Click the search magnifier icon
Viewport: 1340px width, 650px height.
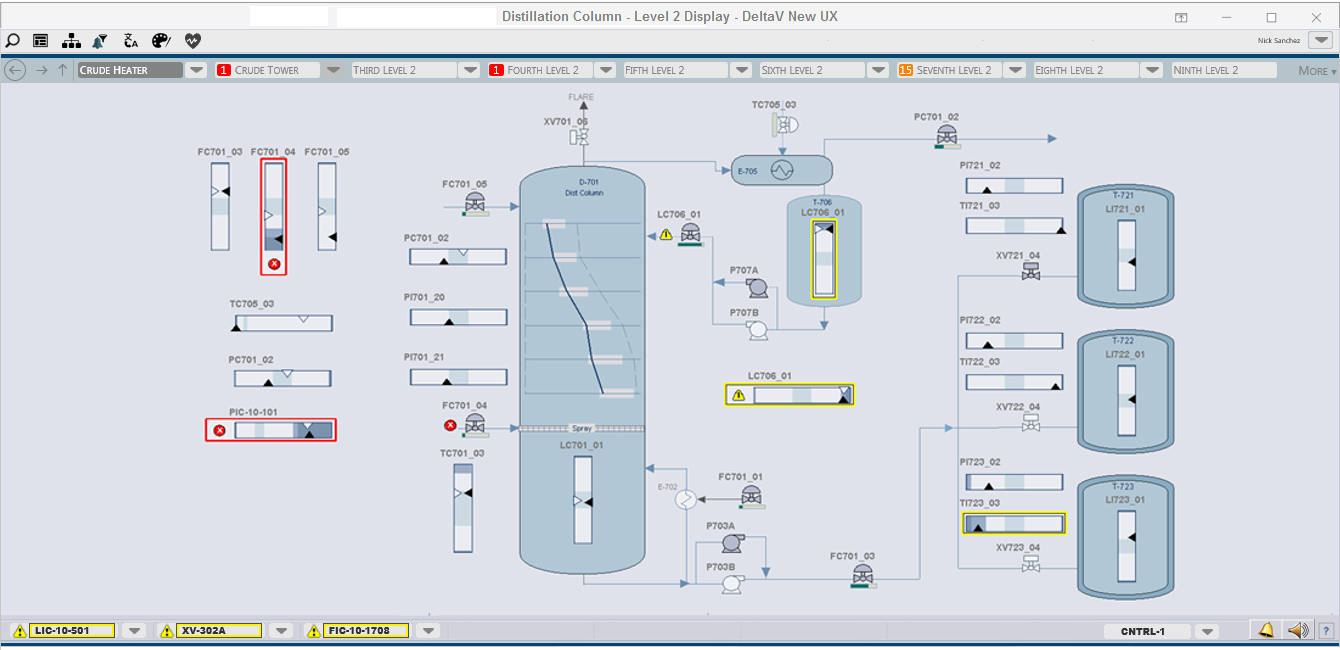point(12,41)
